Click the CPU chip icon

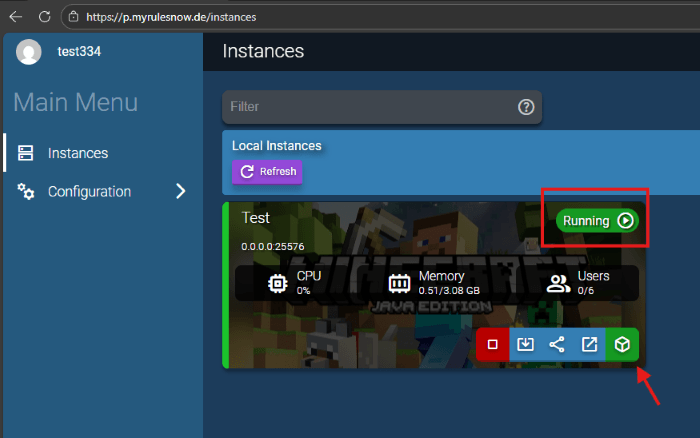tap(278, 283)
